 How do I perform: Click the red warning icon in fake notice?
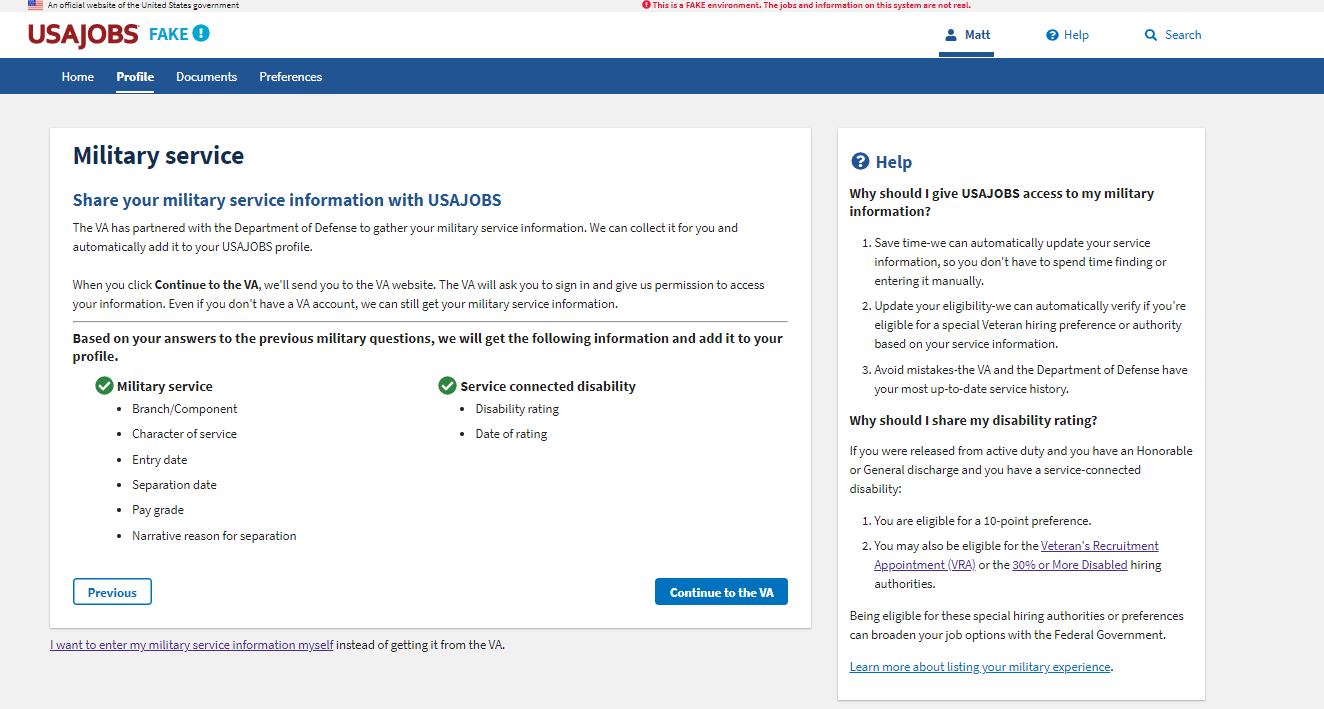tap(646, 5)
